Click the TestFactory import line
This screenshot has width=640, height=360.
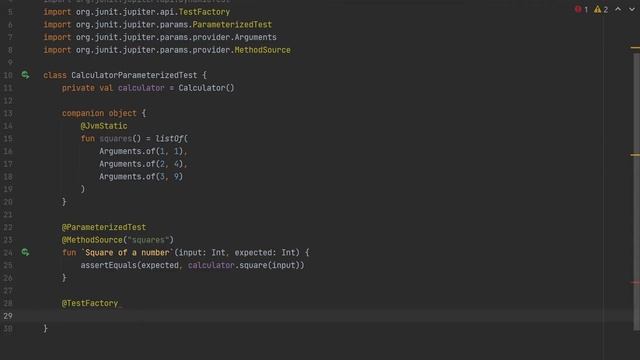tap(137, 12)
